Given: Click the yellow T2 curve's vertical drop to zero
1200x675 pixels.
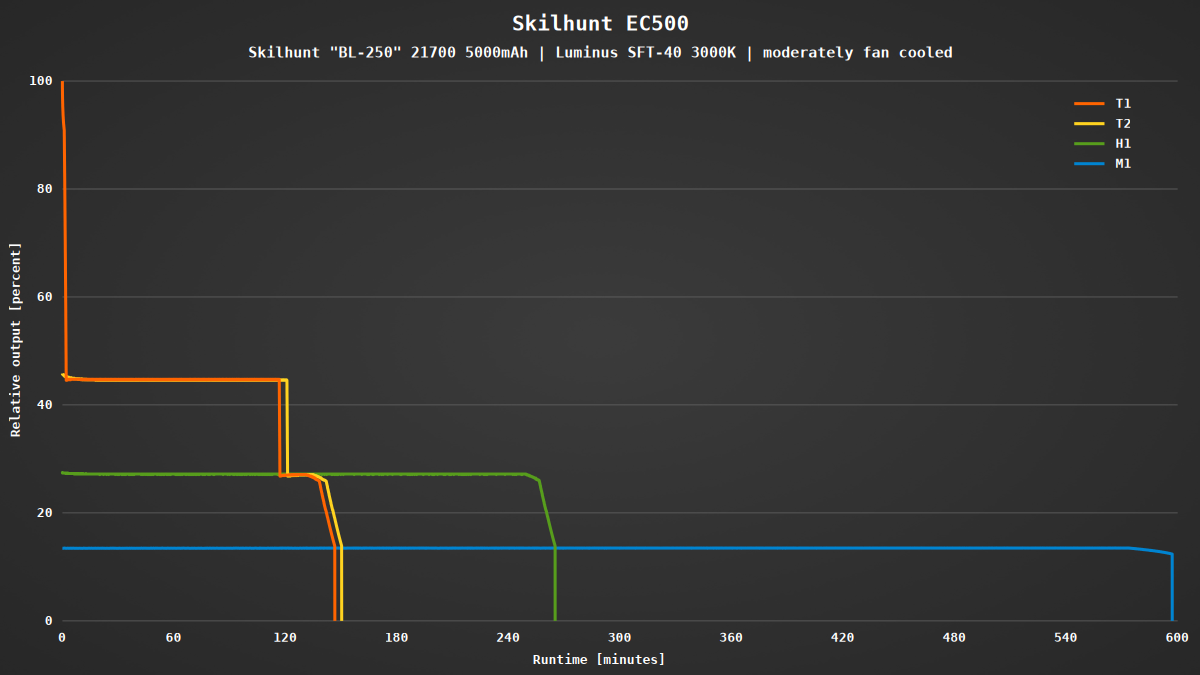Looking at the screenshot, I should coord(341,583).
